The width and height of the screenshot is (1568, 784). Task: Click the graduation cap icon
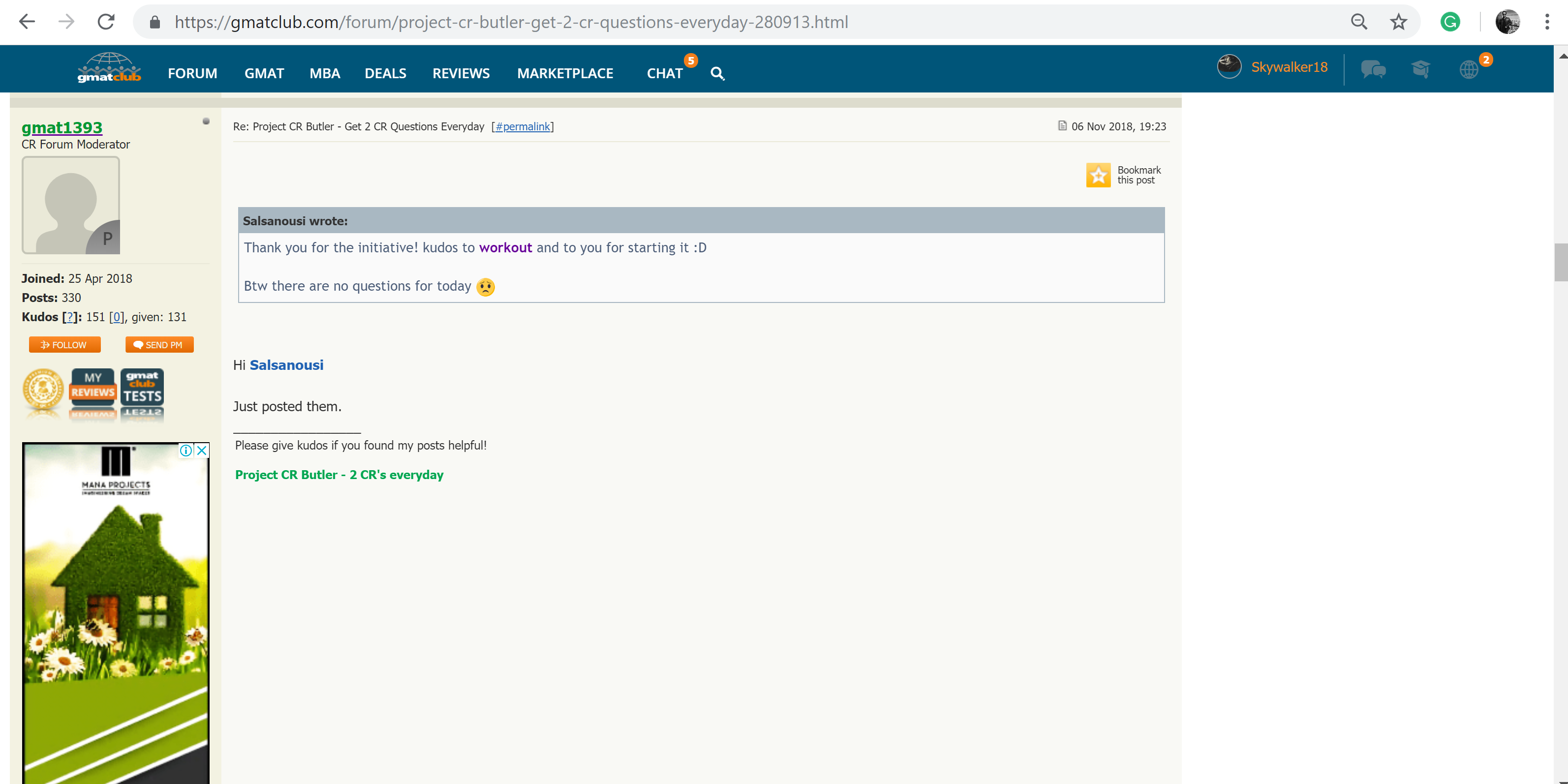pos(1420,69)
